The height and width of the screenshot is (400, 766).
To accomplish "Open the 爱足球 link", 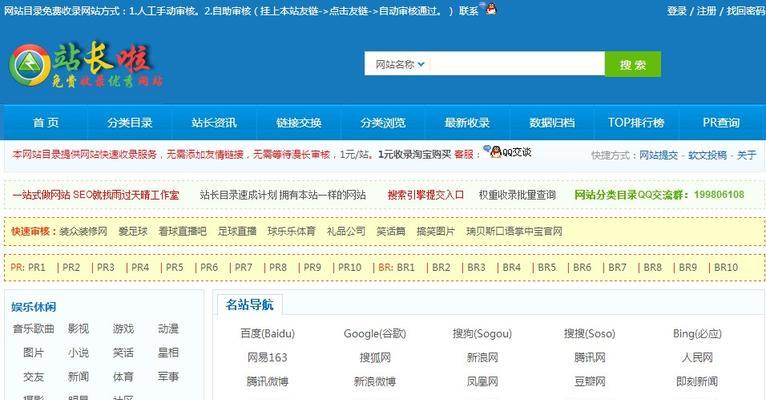I will (132, 231).
